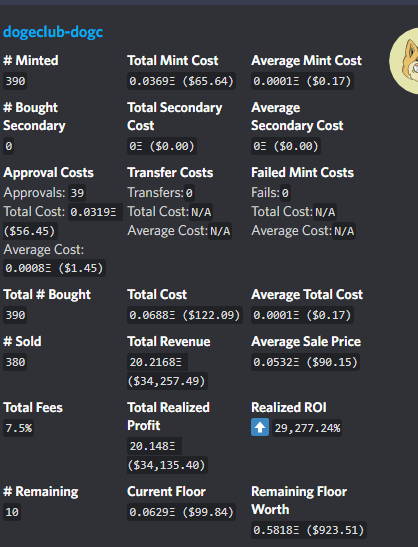The height and width of the screenshot is (547, 418).
Task: Select Current Floor value 0.0629Ξ ($99.84)
Action: tap(181, 512)
